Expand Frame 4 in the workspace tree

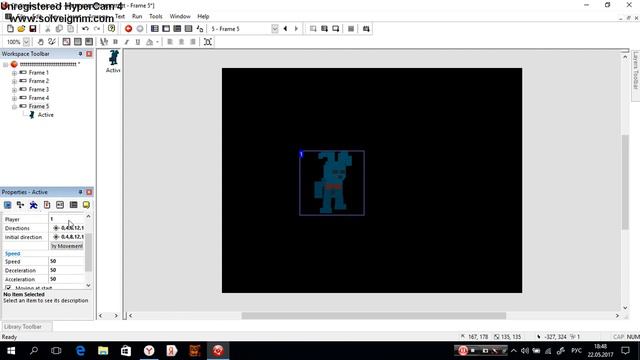(14, 98)
